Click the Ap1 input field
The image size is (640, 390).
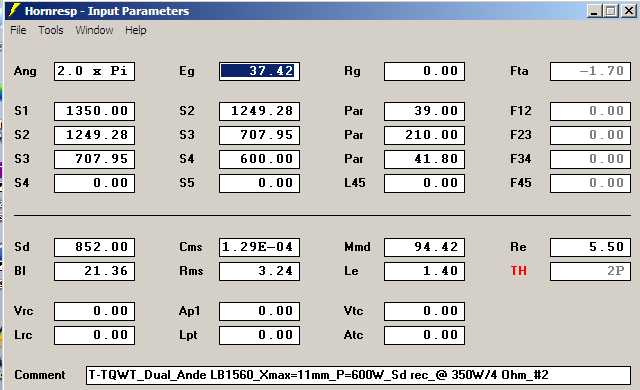pyautogui.click(x=259, y=311)
